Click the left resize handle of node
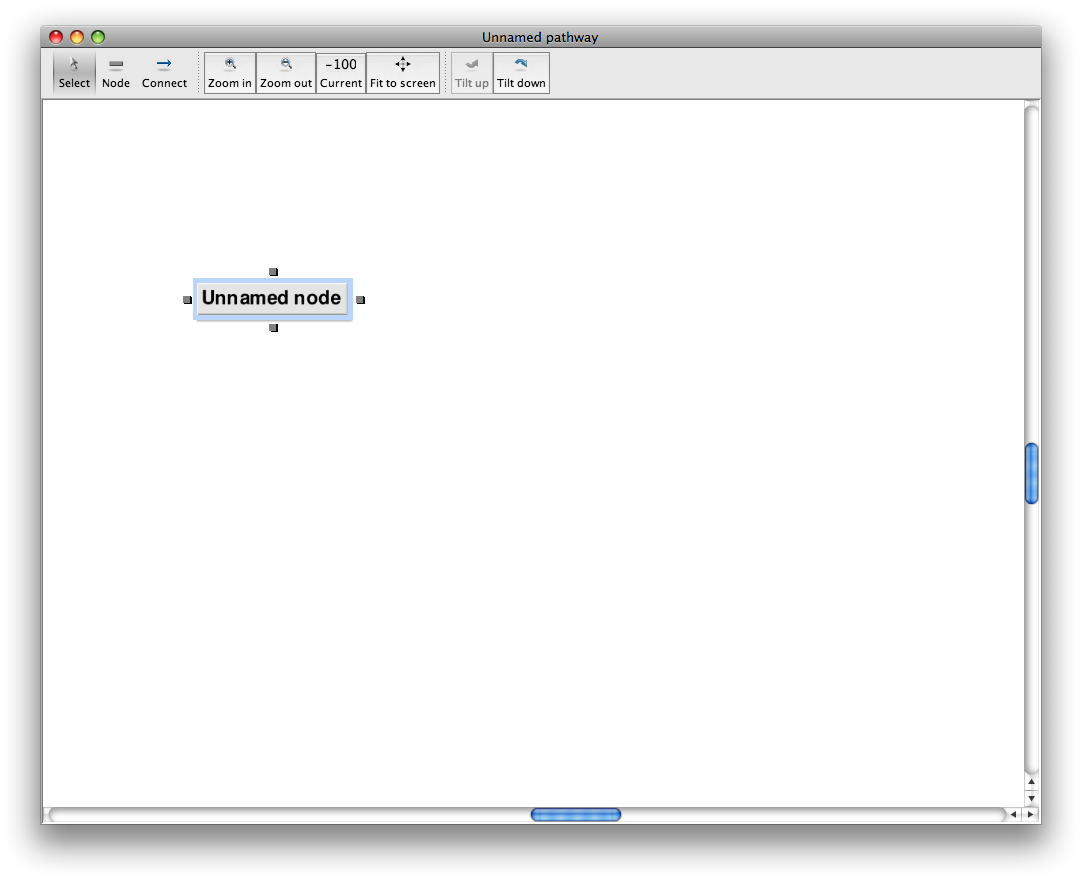The width and height of the screenshot is (1082, 880). (187, 300)
